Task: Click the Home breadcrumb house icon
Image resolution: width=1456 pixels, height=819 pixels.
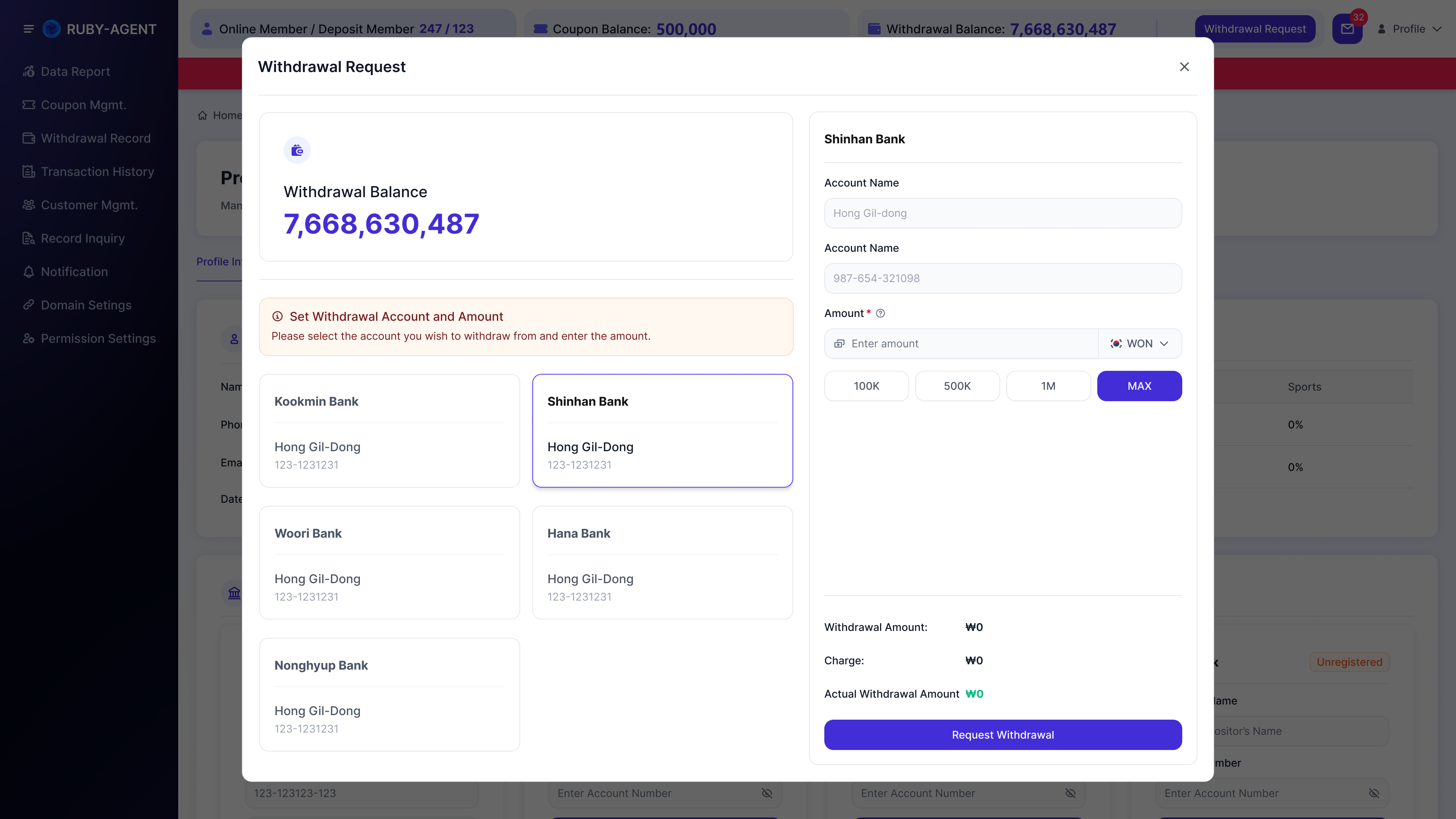Action: point(202,115)
